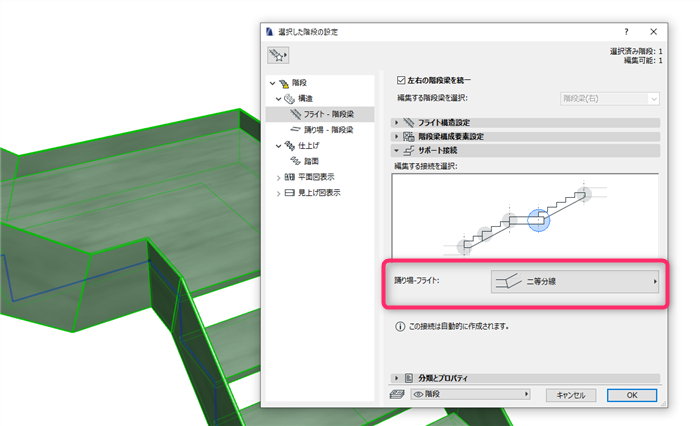Click the 分類とプロパティ panel icon
This screenshot has height=426, width=700.
click(408, 378)
